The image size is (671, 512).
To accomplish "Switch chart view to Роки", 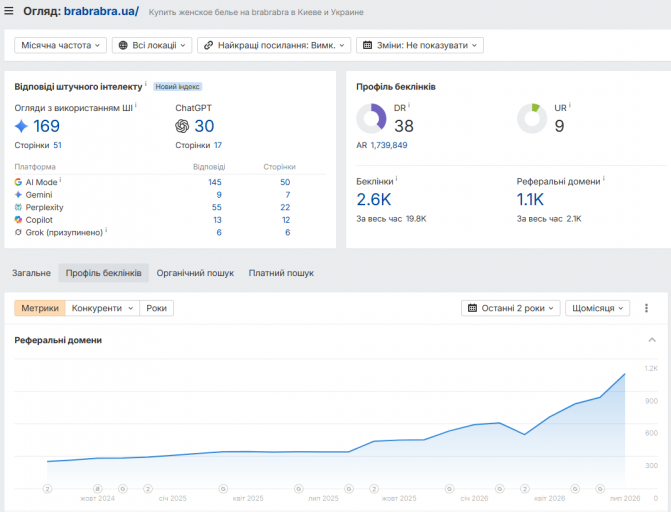I will (157, 308).
